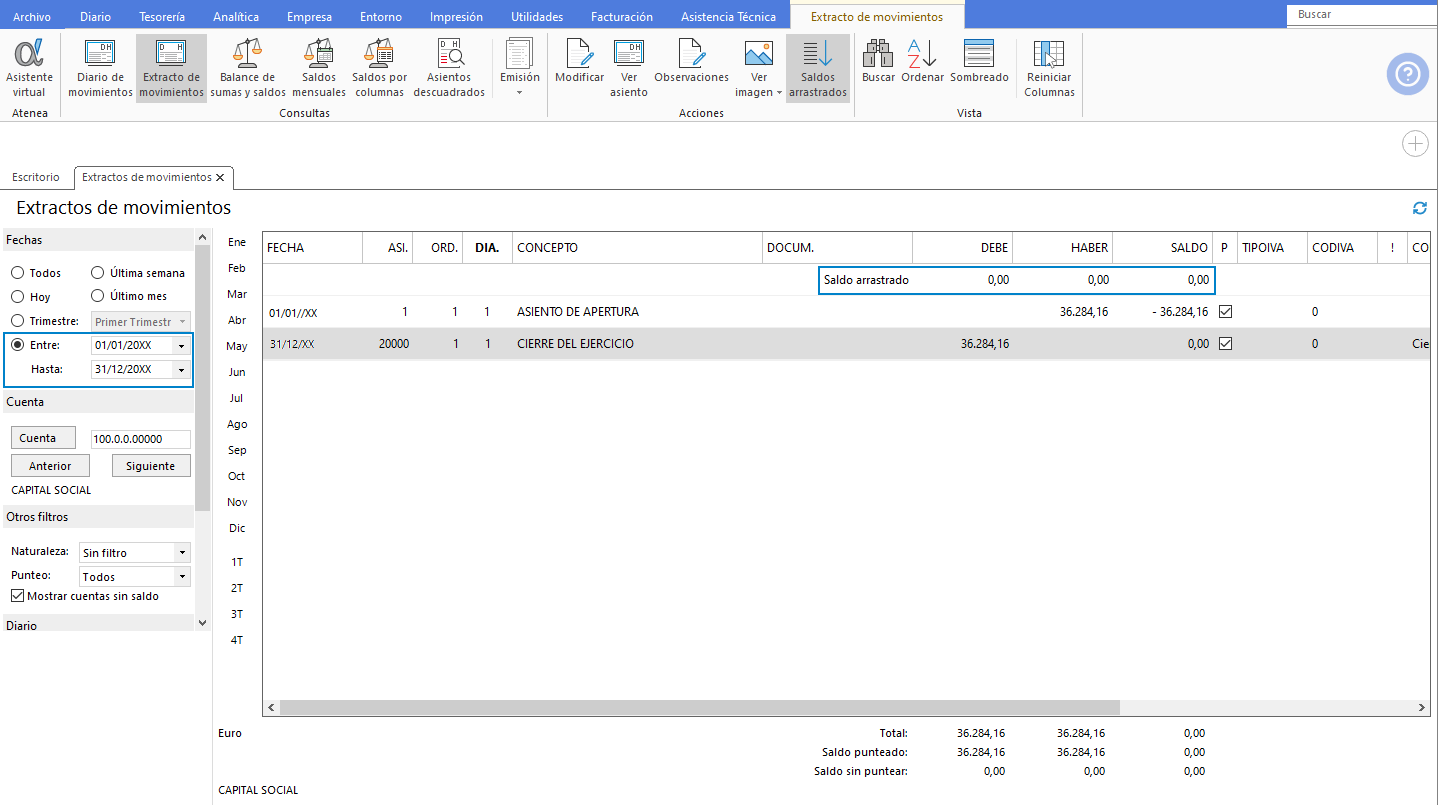Open the help question mark icon
Image resolution: width=1438 pixels, height=805 pixels.
tap(1407, 75)
